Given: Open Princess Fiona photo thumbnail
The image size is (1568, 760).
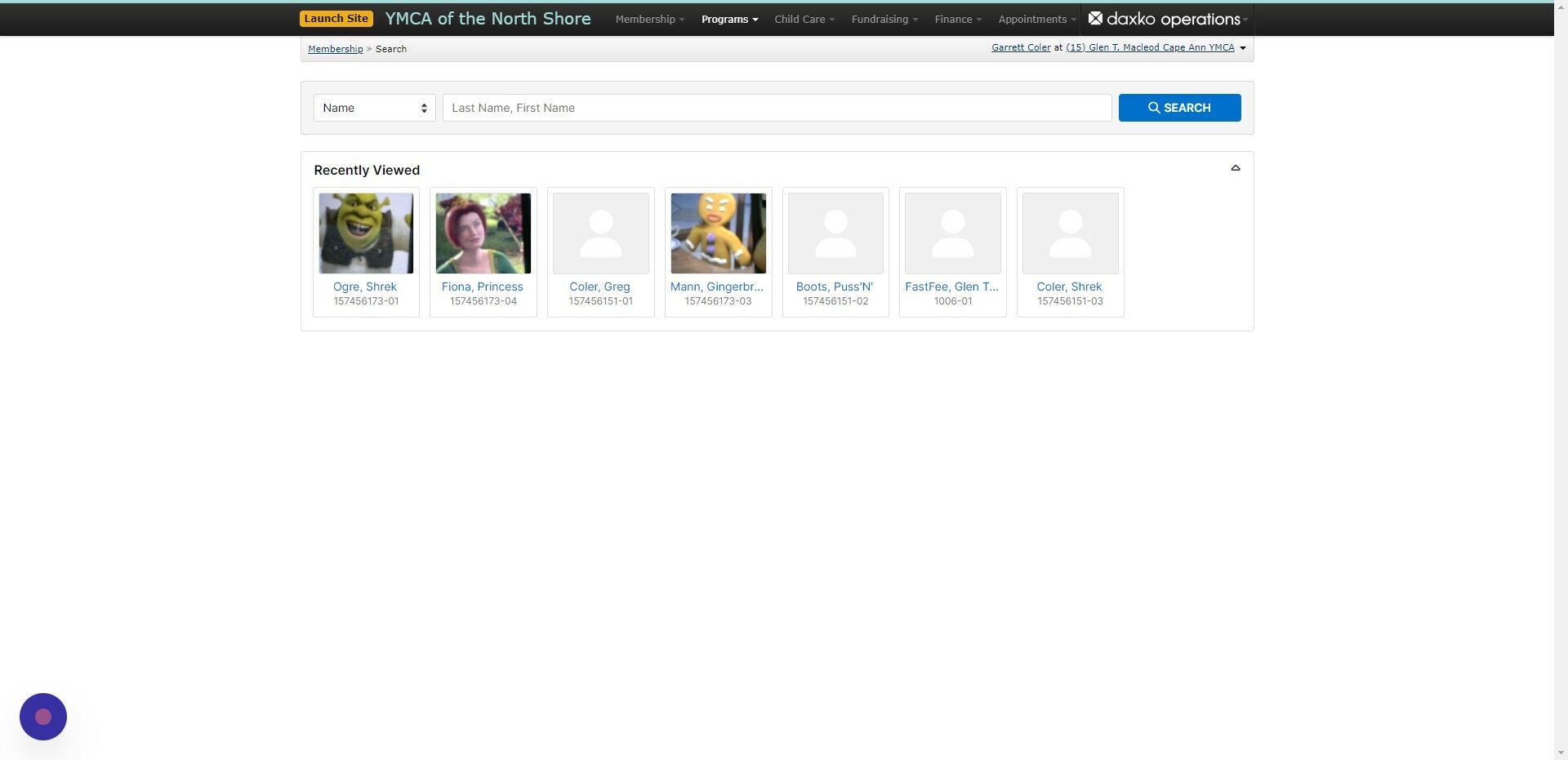Looking at the screenshot, I should tap(483, 233).
